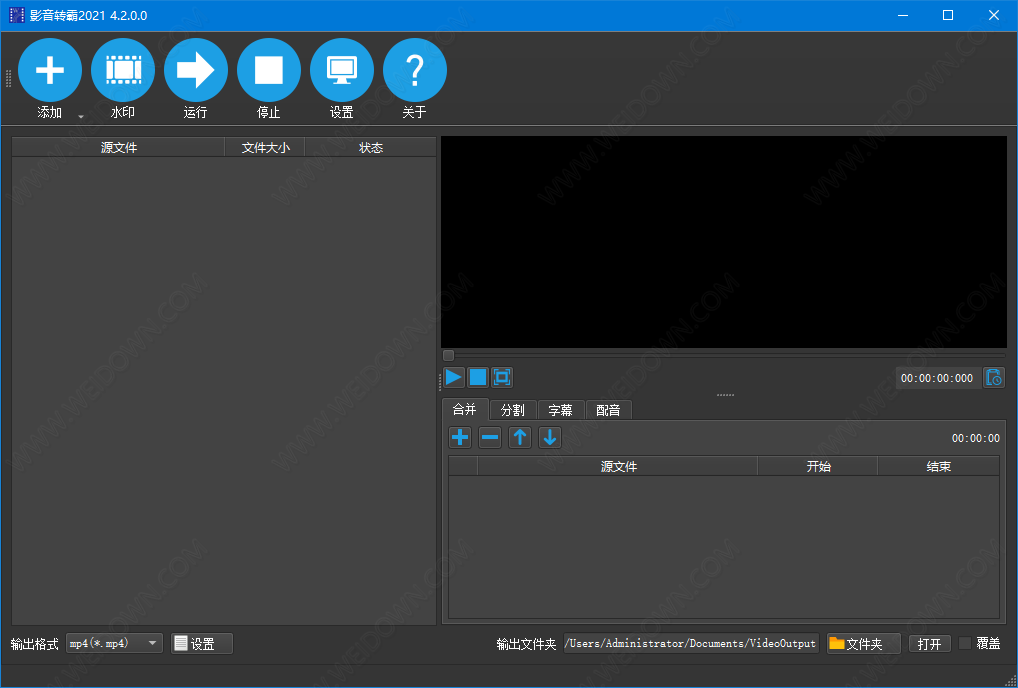Screen dimensions: 1018x688
Task: Click the toolbar grip handle at left
Action: click(8, 79)
